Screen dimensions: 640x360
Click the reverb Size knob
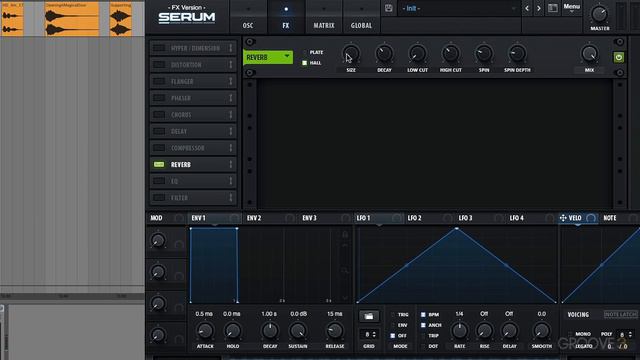click(x=351, y=54)
